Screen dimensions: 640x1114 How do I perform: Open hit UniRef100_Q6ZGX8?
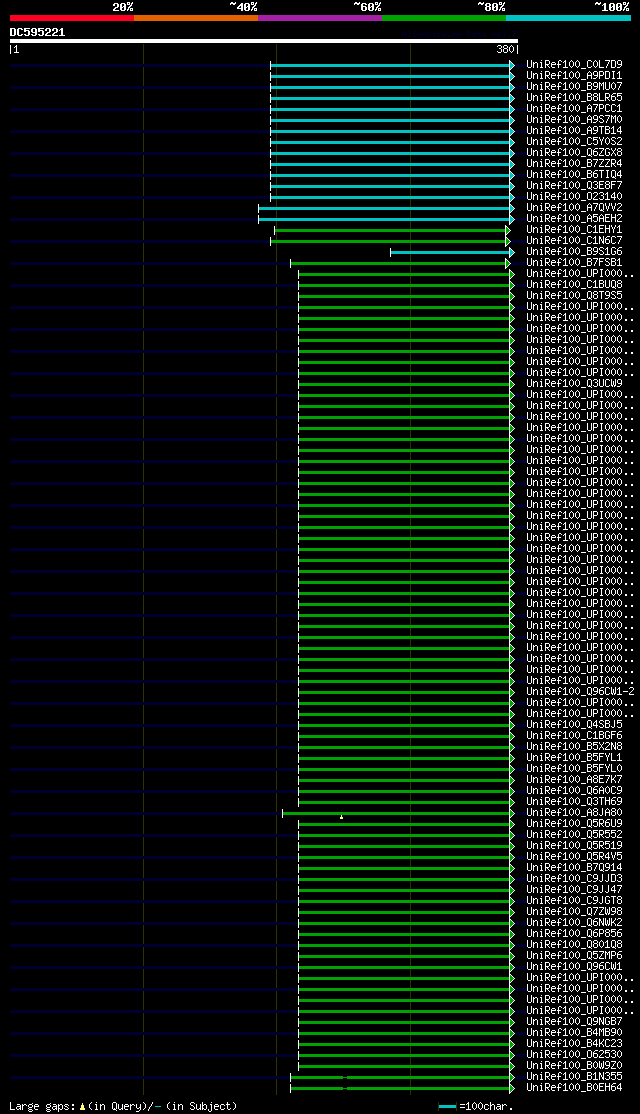[575, 153]
